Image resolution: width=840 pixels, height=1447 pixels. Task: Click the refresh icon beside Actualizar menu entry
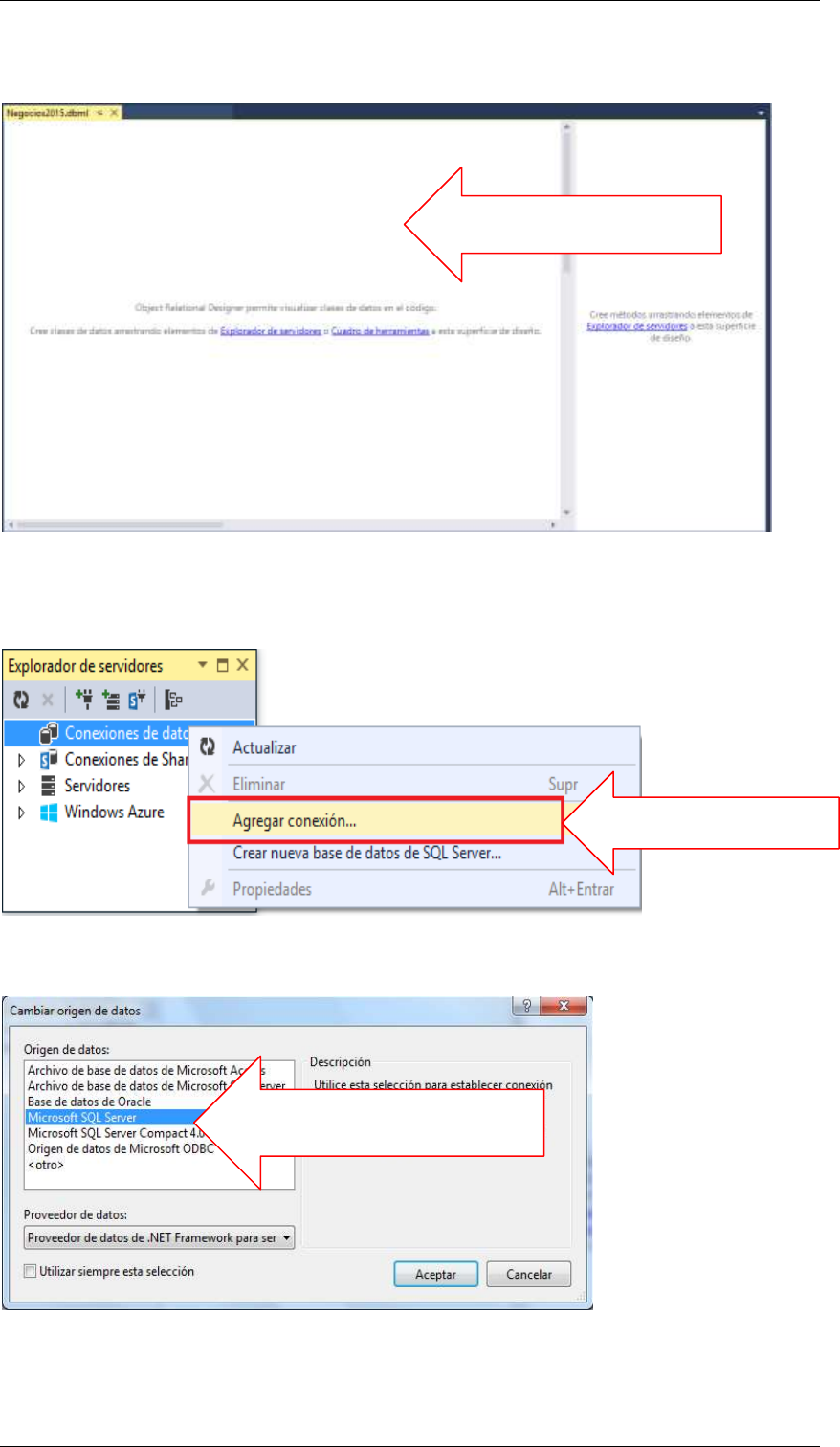[208, 747]
